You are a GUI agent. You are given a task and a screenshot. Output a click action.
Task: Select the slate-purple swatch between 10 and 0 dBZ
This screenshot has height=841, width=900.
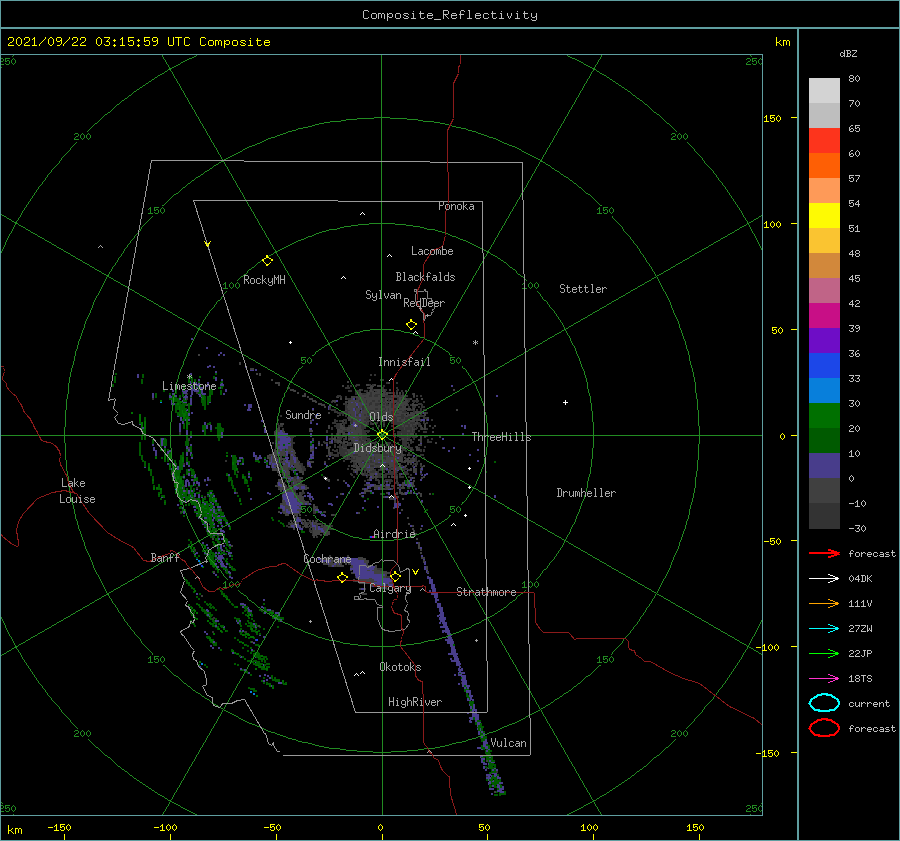pyautogui.click(x=824, y=465)
